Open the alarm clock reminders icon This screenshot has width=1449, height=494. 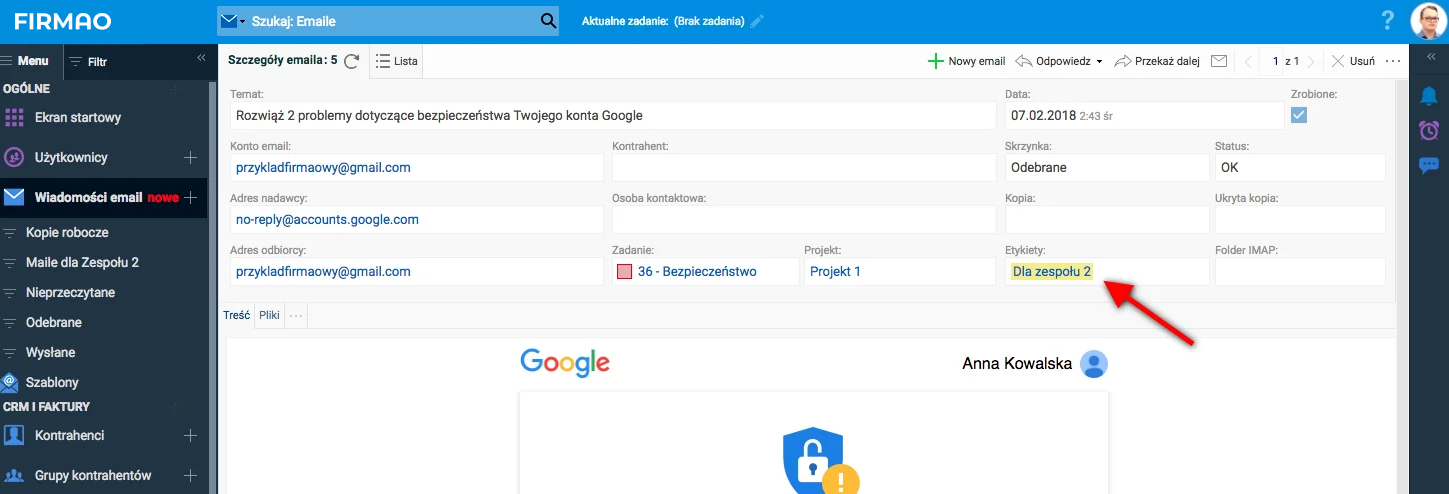click(1428, 131)
